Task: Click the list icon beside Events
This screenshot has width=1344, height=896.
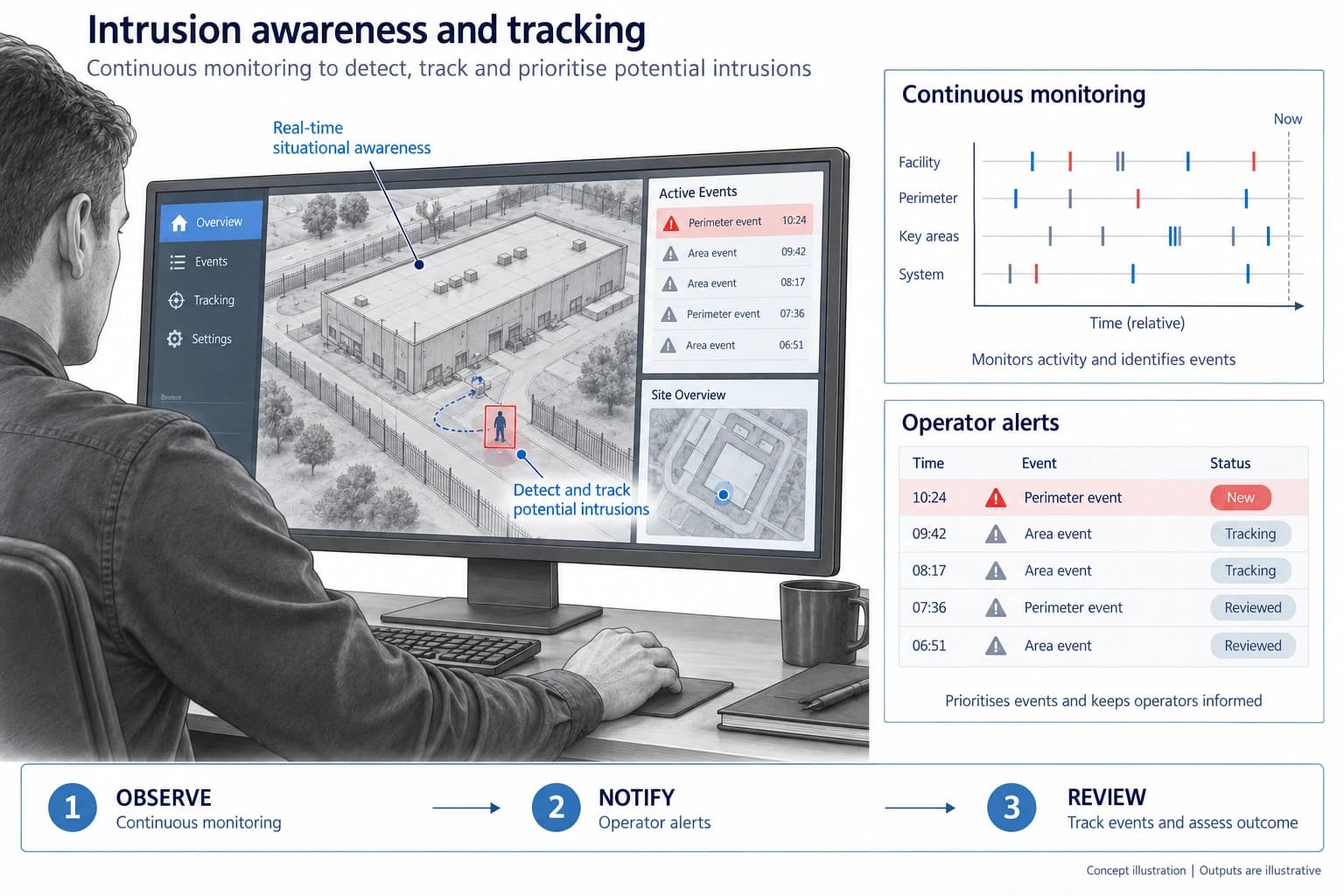Action: coord(178,262)
